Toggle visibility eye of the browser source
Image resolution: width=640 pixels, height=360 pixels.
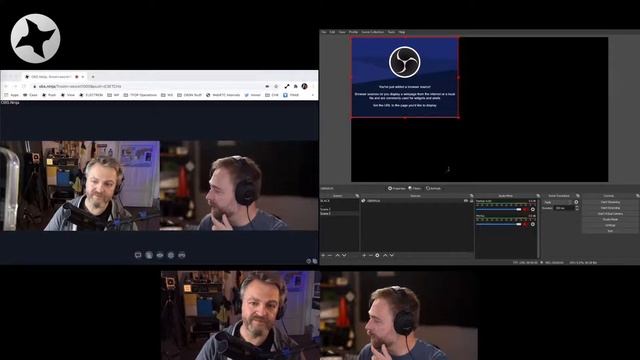click(466, 201)
